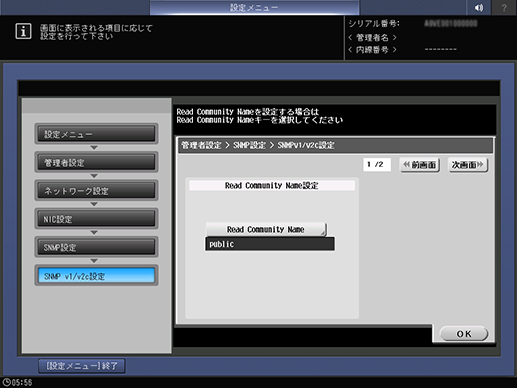Image resolution: width=517 pixels, height=388 pixels.
Task: Click the speaker sound icon
Action: click(479, 7)
